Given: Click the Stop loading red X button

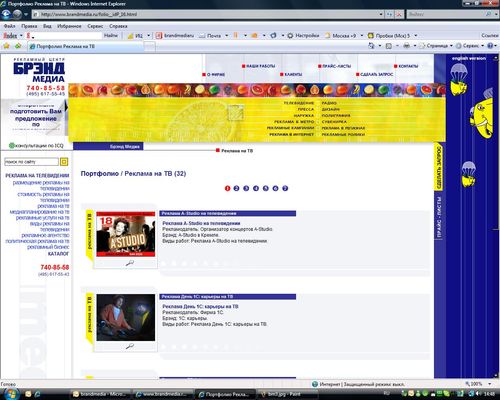Looking at the screenshot, I should tap(399, 14).
